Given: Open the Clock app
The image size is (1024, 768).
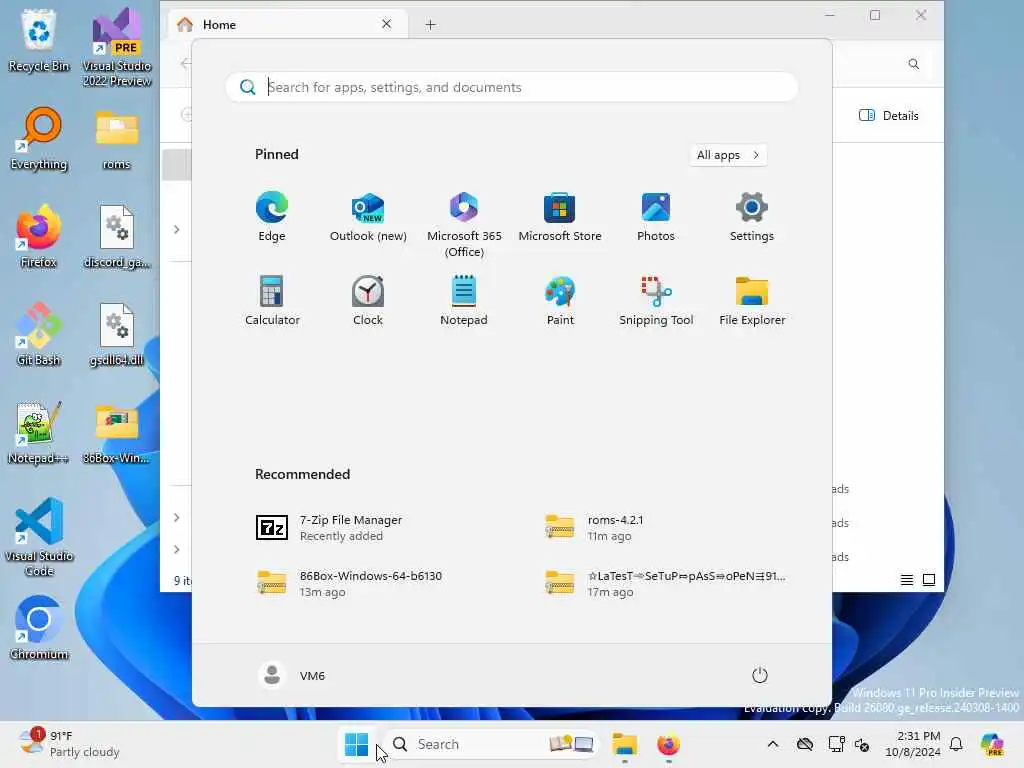Looking at the screenshot, I should point(368,300).
